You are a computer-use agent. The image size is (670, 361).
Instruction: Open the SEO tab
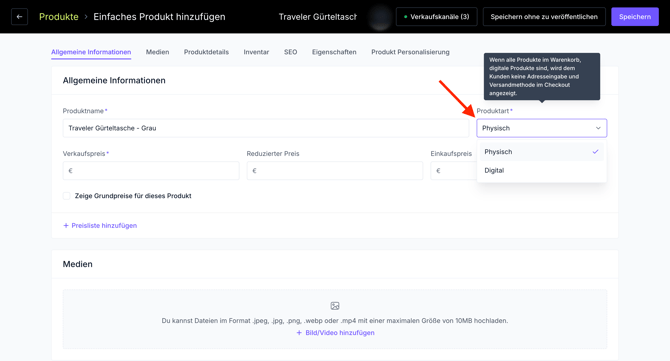(x=291, y=52)
